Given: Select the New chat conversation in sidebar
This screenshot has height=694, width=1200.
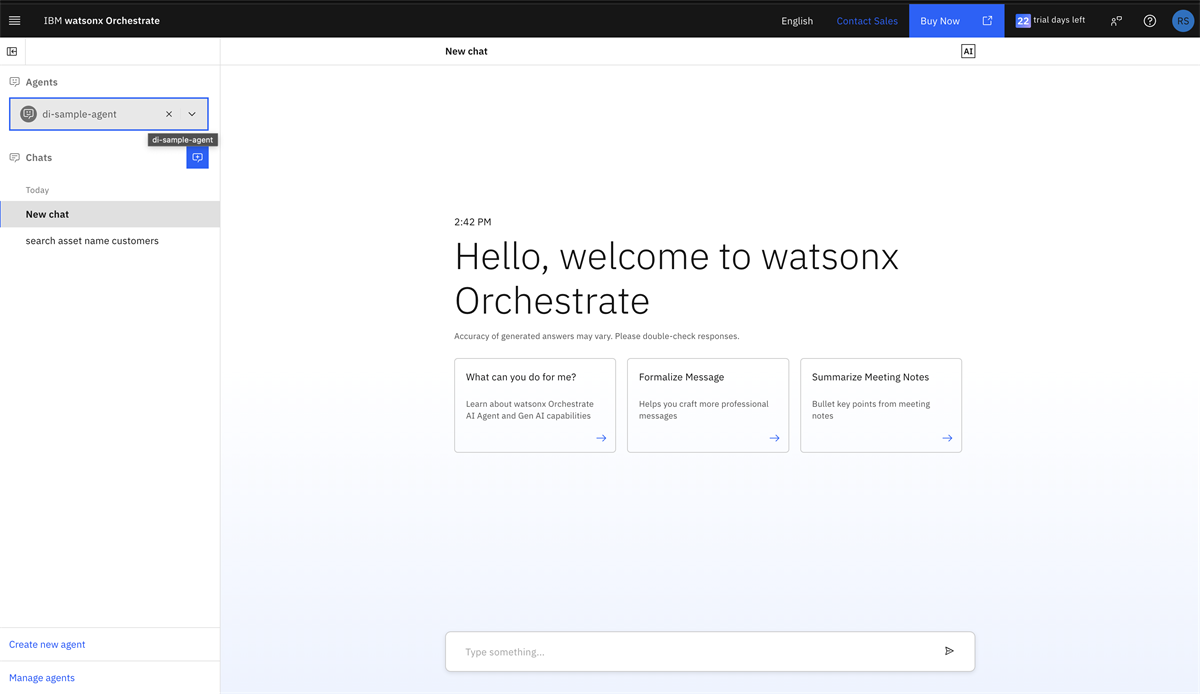Looking at the screenshot, I should point(110,214).
